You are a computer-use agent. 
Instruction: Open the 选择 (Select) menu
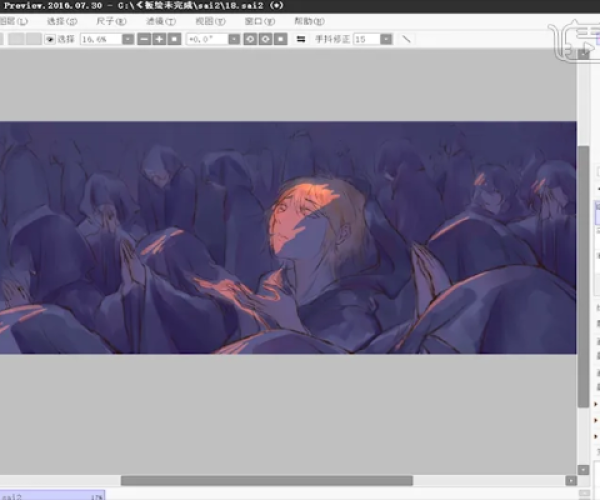[x=61, y=20]
